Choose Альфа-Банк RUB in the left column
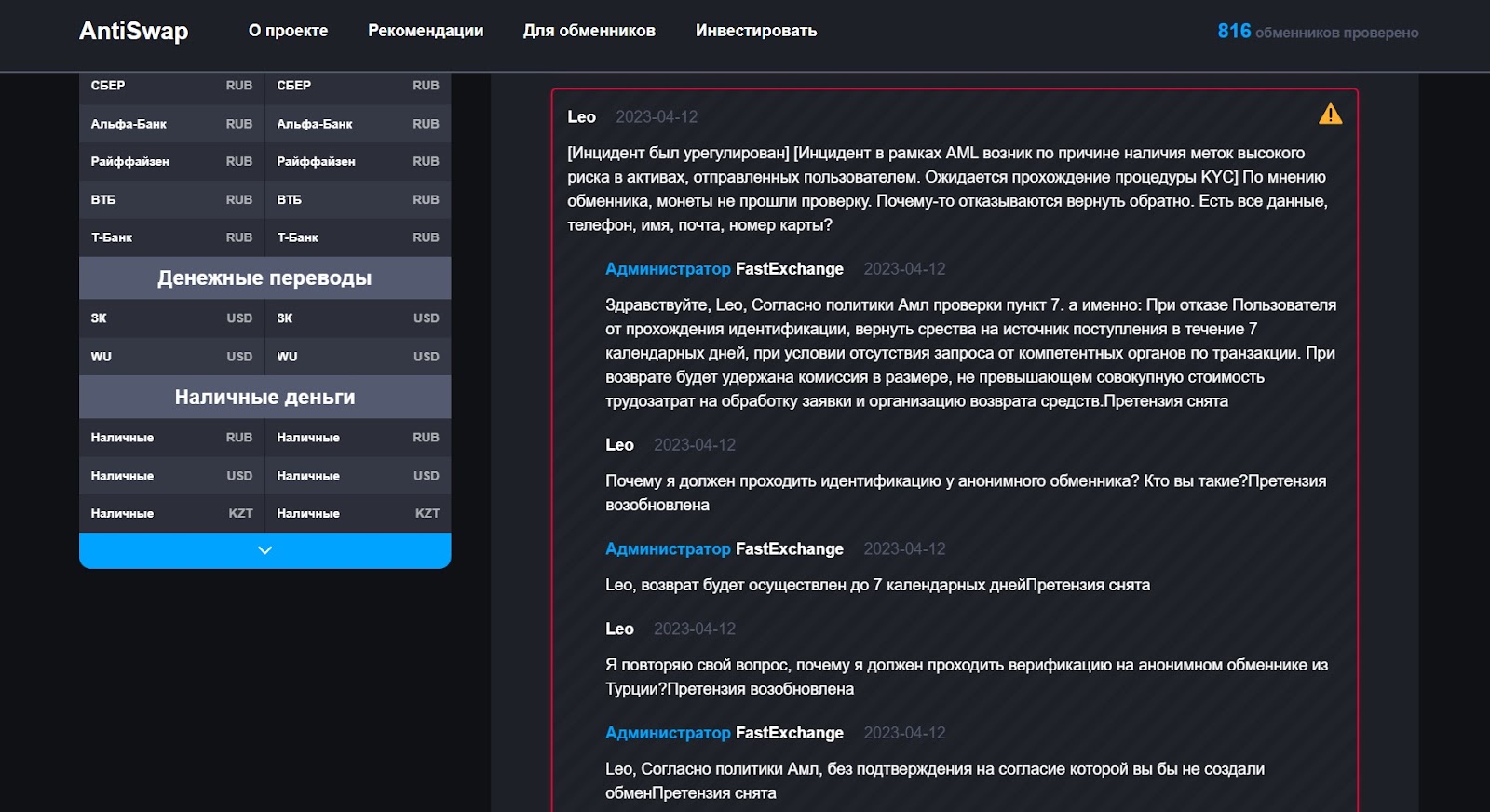Viewport: 1490px width, 812px height. coord(171,124)
